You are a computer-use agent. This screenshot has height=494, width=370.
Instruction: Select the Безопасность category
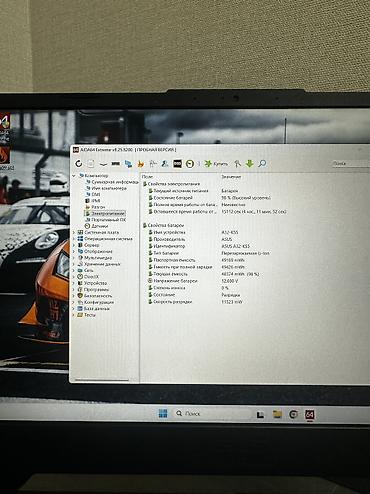pos(95,296)
